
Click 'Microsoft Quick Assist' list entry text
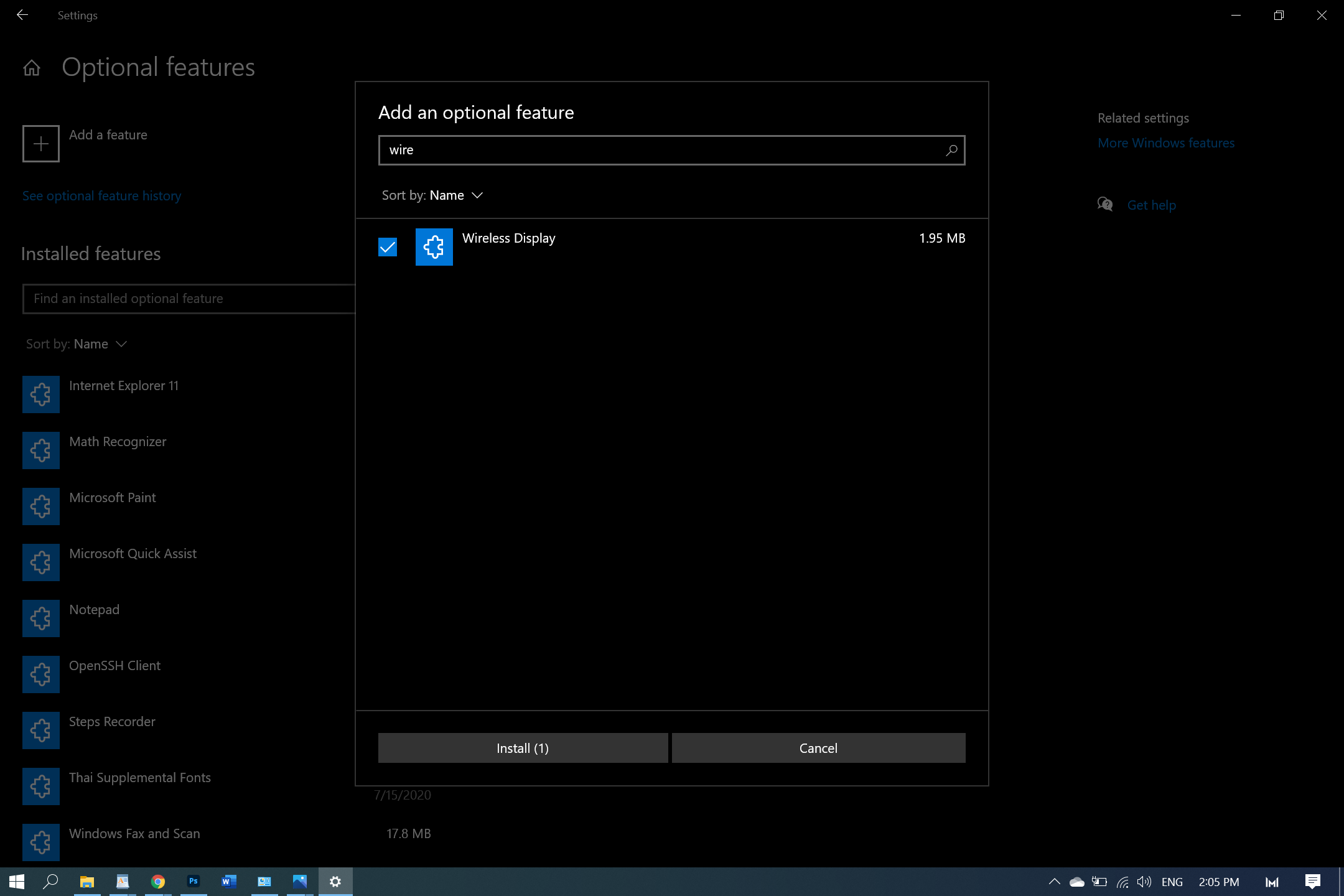133,554
